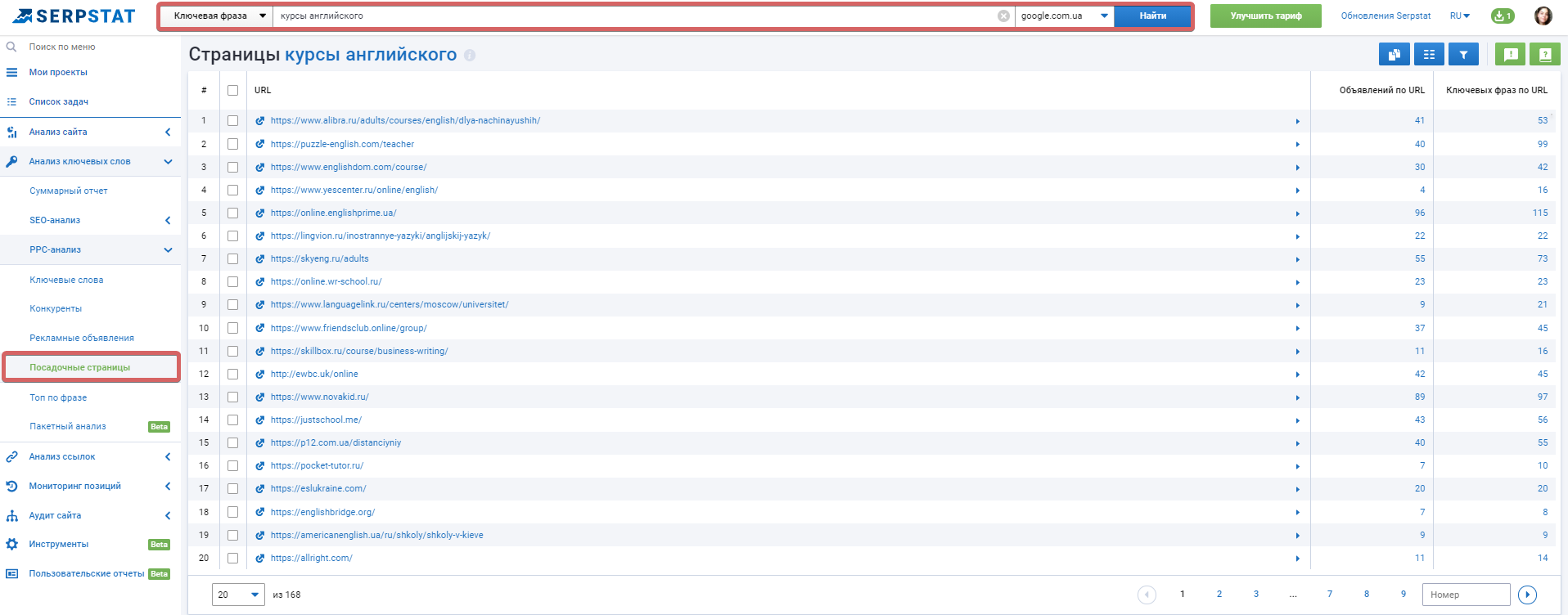Open the americanenglish.ua URL link
This screenshot has height=615, width=1568.
[x=377, y=535]
